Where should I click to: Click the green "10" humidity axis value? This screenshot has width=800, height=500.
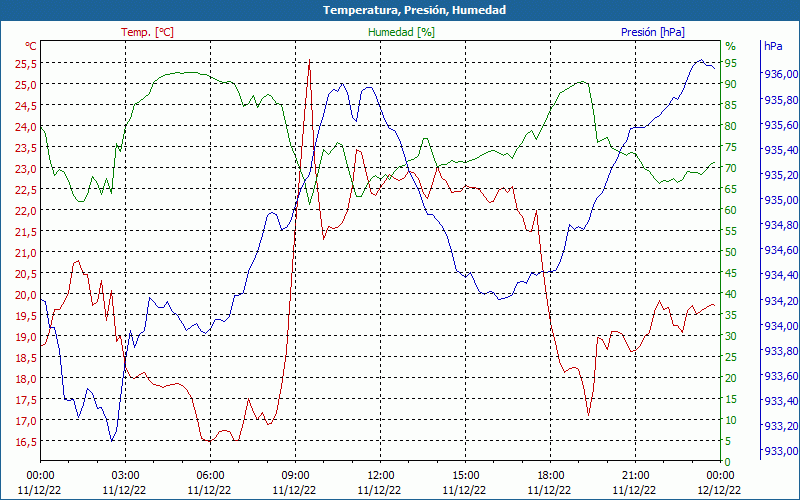731,420
